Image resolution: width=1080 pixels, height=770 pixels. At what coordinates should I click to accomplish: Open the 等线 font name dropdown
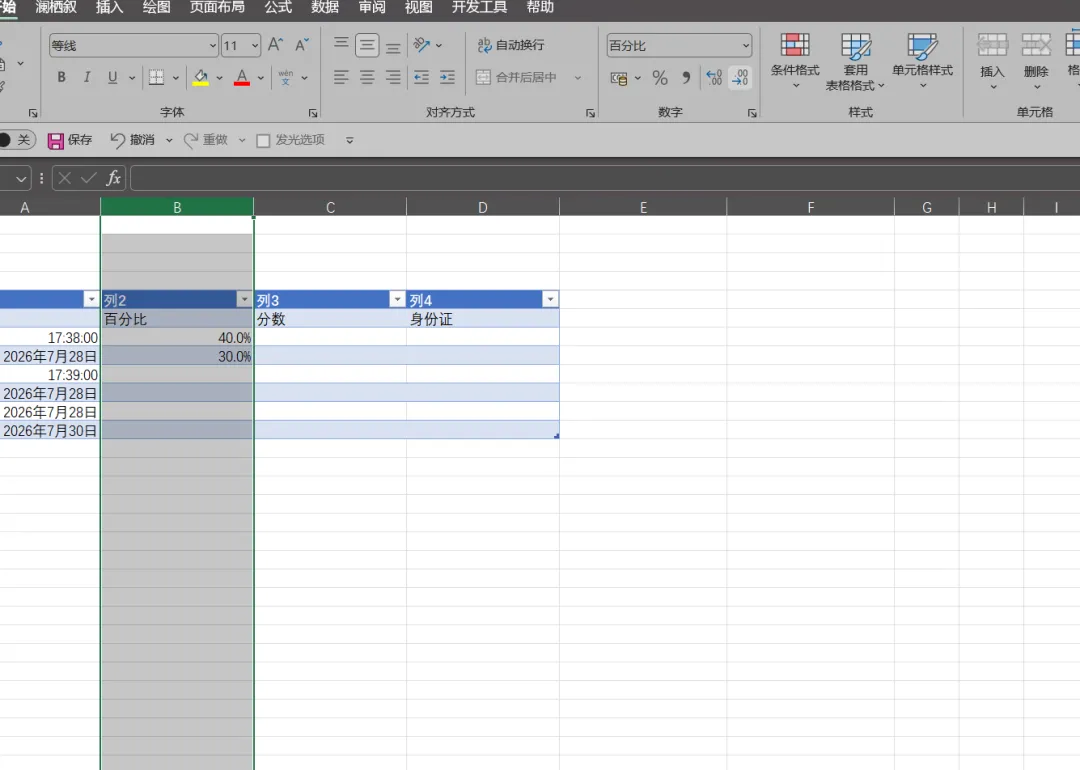[x=212, y=45]
